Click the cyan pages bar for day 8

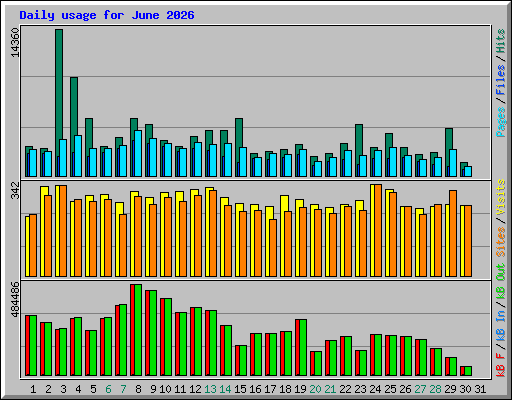click(x=138, y=153)
